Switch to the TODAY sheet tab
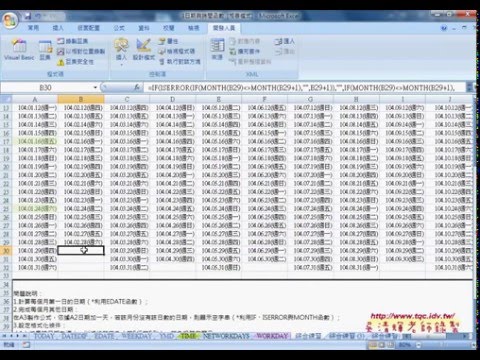 tap(44, 336)
